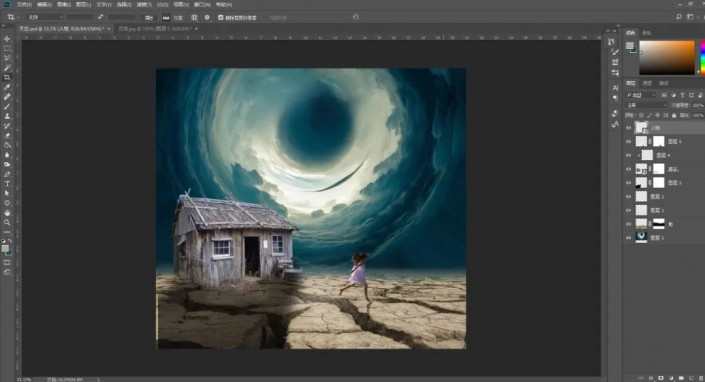Click the reset crop icon in options bar
The height and width of the screenshot is (382, 705).
(356, 17)
